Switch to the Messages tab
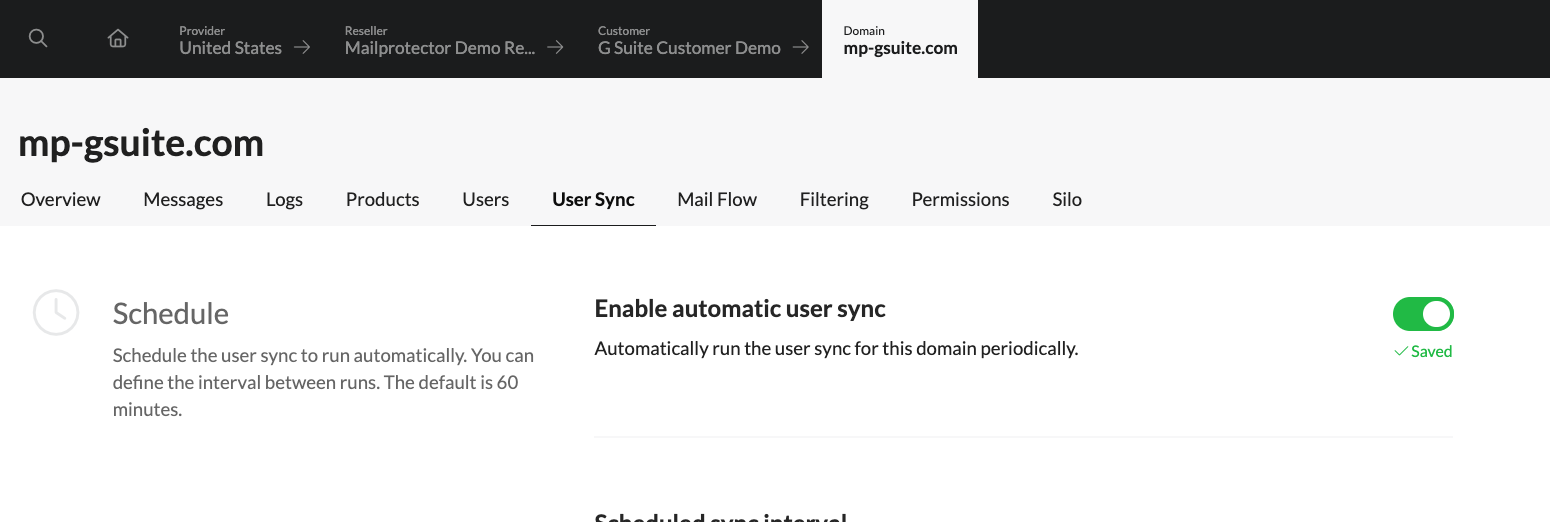 (183, 199)
